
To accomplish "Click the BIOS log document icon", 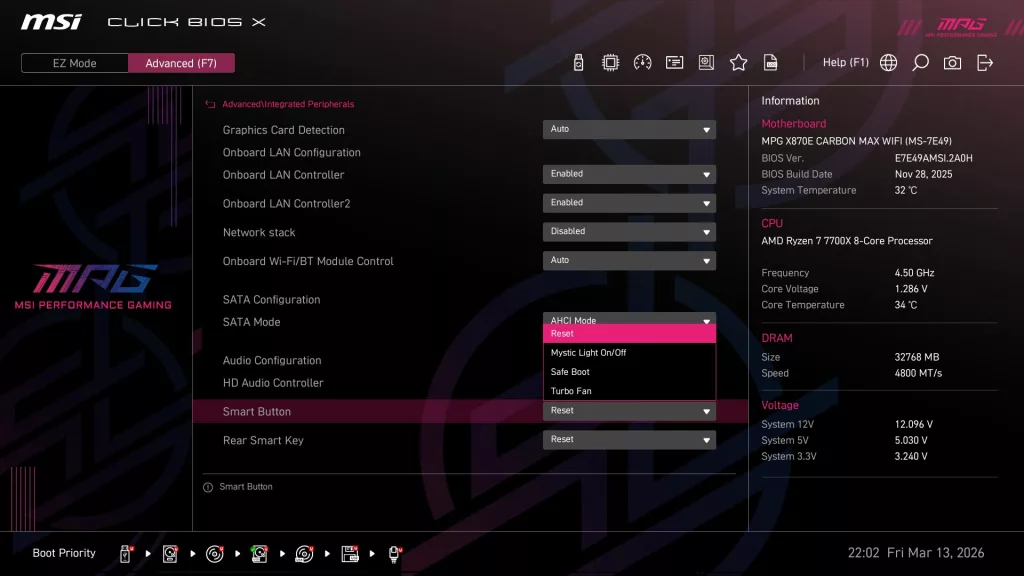I will tap(770, 62).
